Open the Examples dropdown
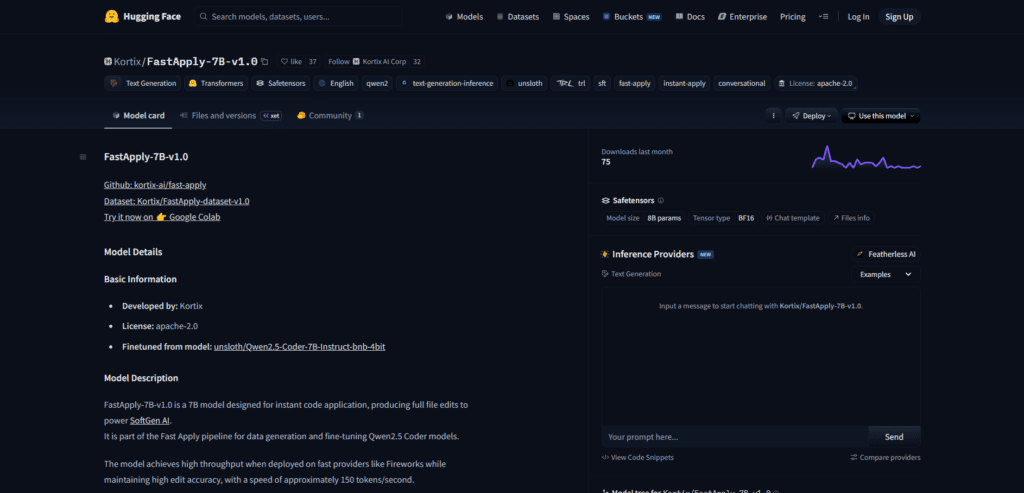 [x=886, y=274]
